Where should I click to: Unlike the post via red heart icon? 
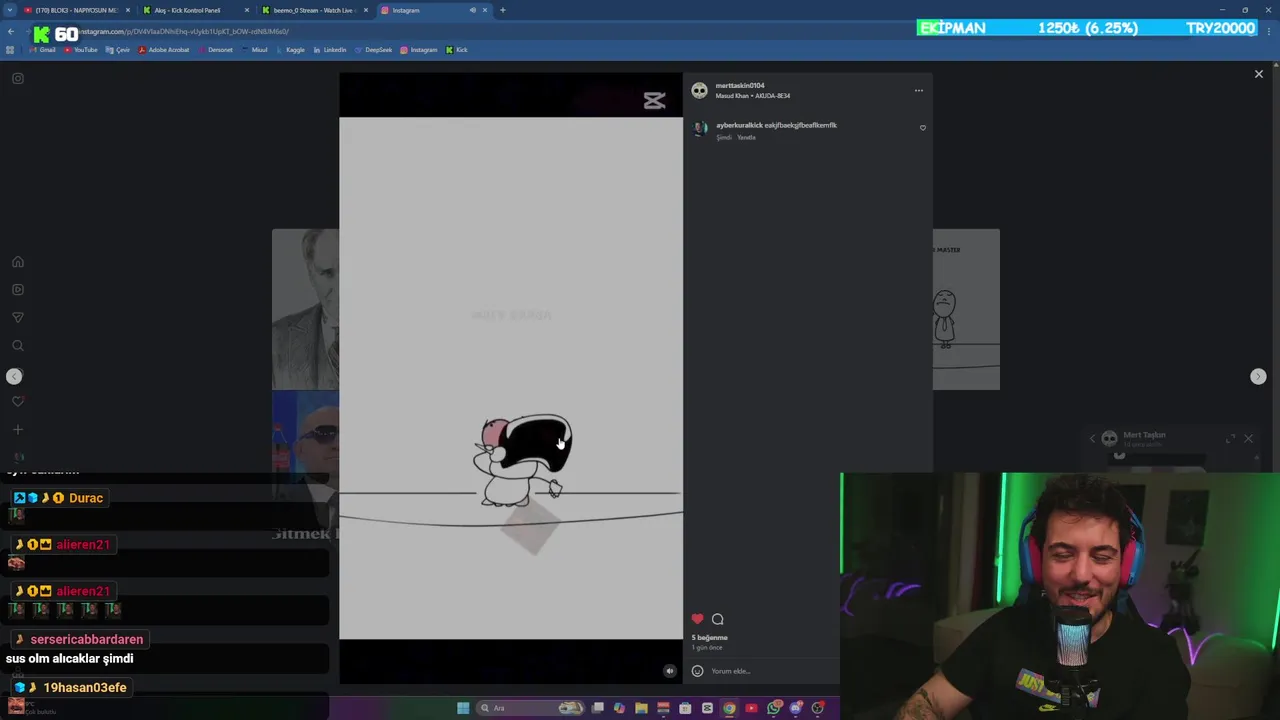[x=697, y=619]
